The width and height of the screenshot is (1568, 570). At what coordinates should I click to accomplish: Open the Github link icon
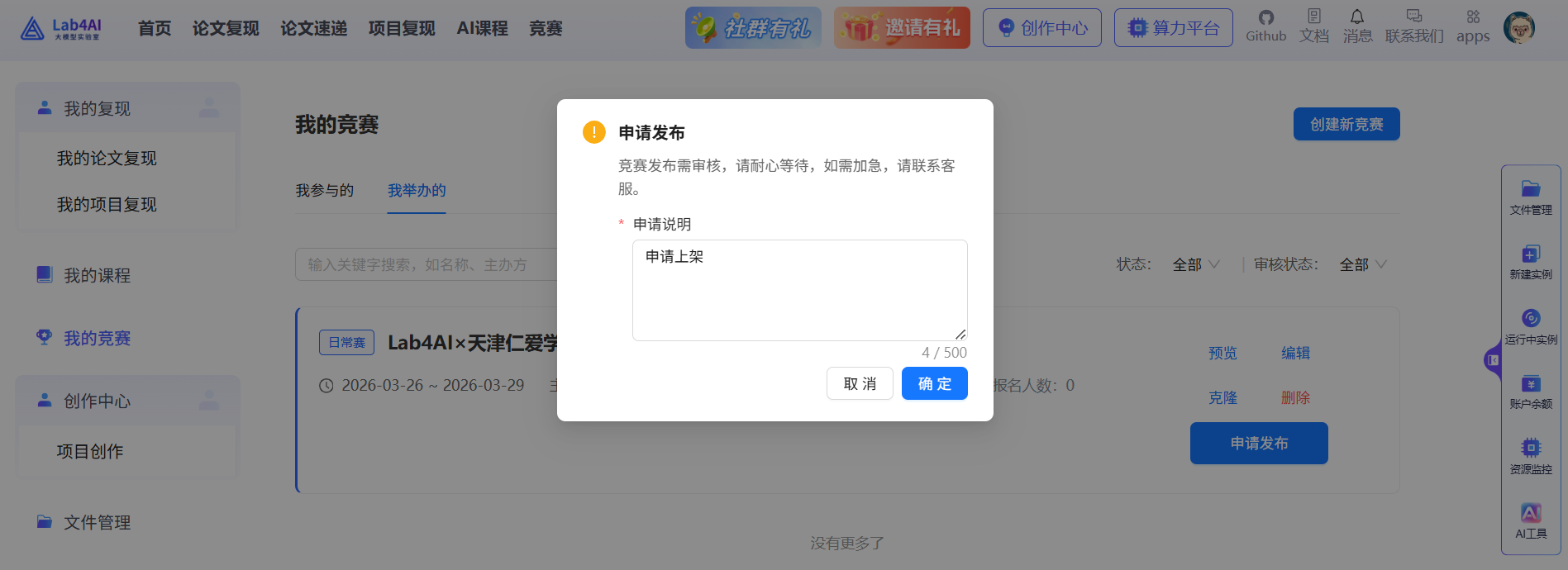pyautogui.click(x=1265, y=17)
